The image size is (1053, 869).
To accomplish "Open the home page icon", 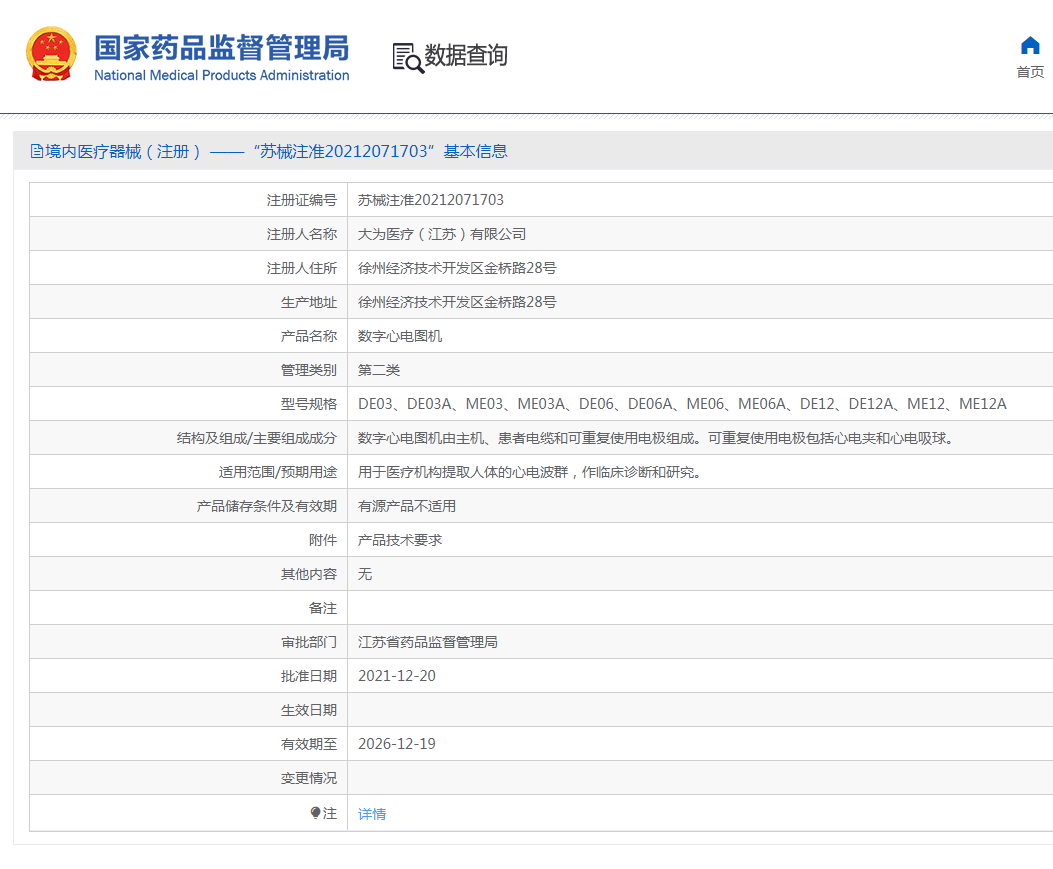I will click(x=1029, y=46).
